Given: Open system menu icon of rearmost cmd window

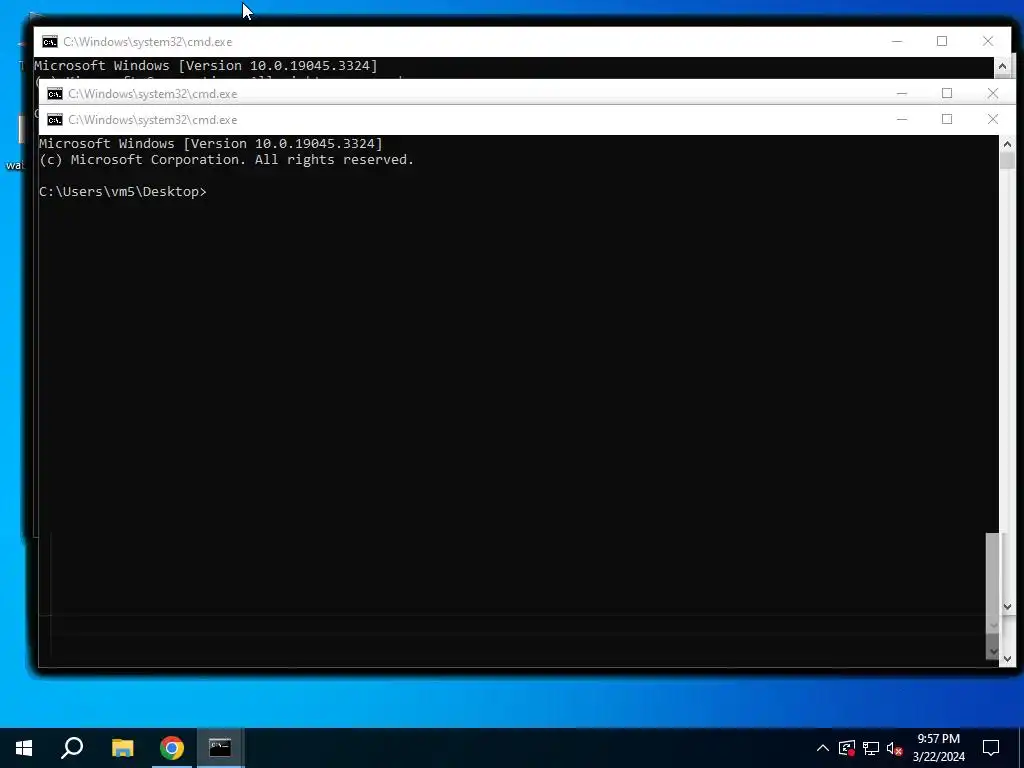Looking at the screenshot, I should pos(50,42).
